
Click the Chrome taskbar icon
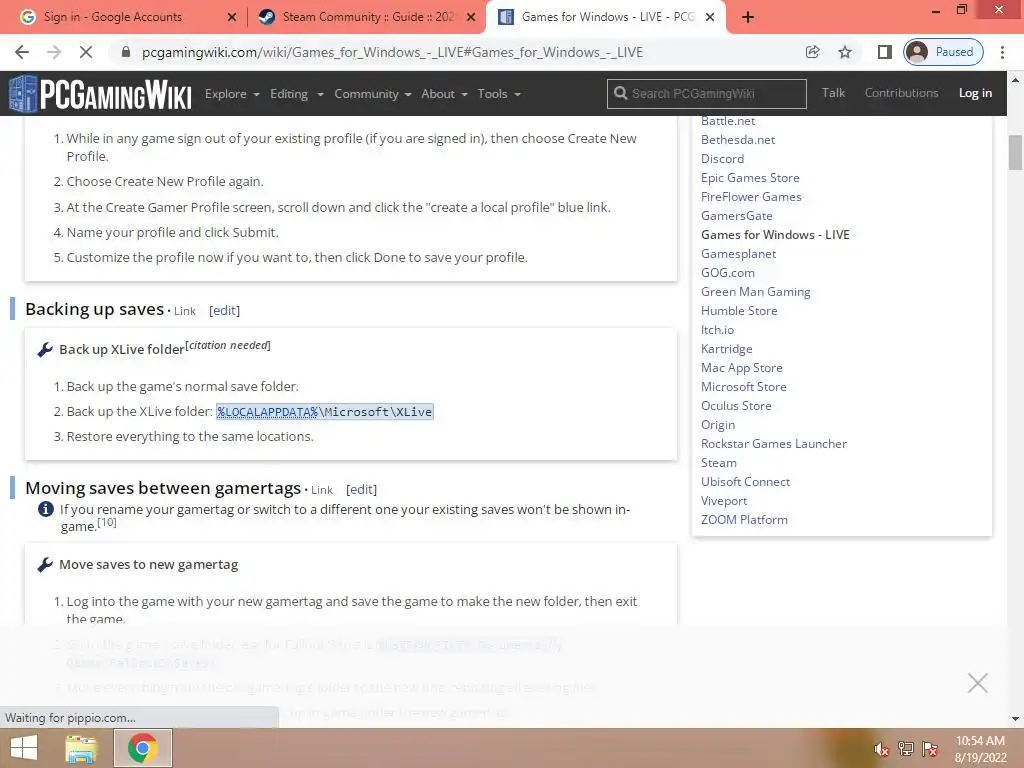point(143,748)
